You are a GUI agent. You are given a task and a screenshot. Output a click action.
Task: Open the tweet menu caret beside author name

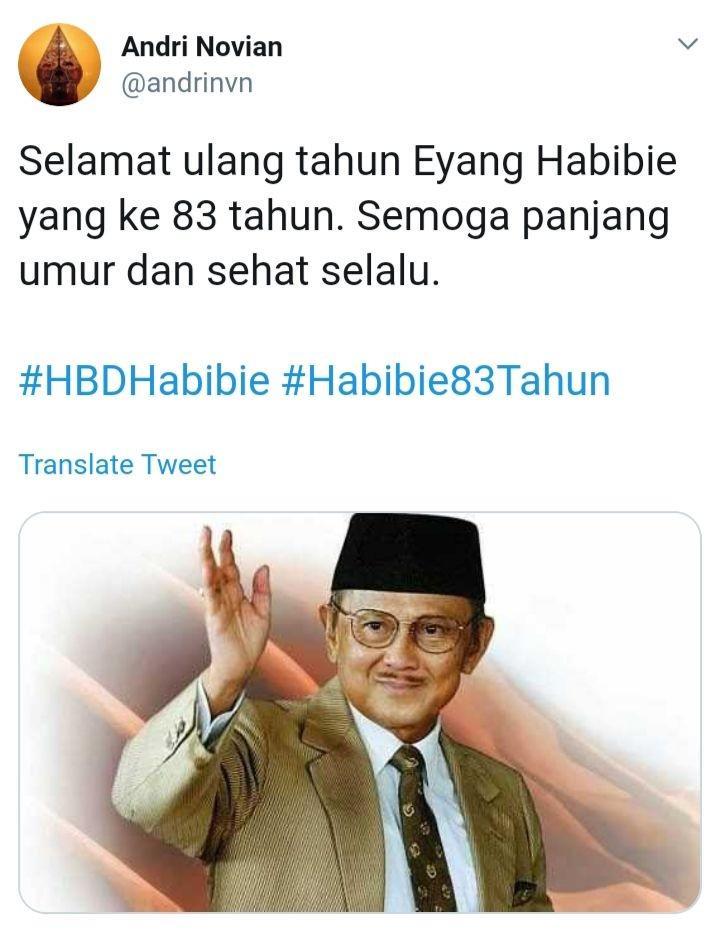[688, 44]
